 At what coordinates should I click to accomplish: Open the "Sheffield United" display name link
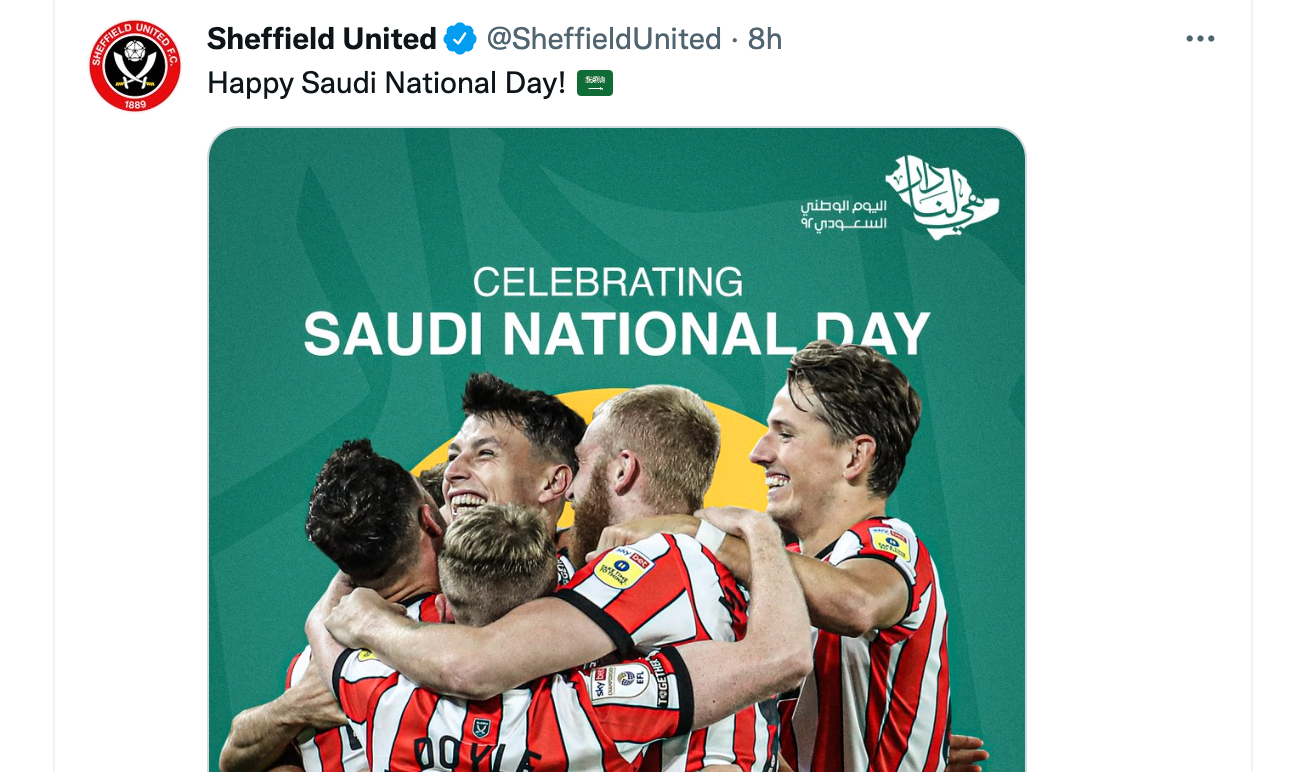pos(321,39)
